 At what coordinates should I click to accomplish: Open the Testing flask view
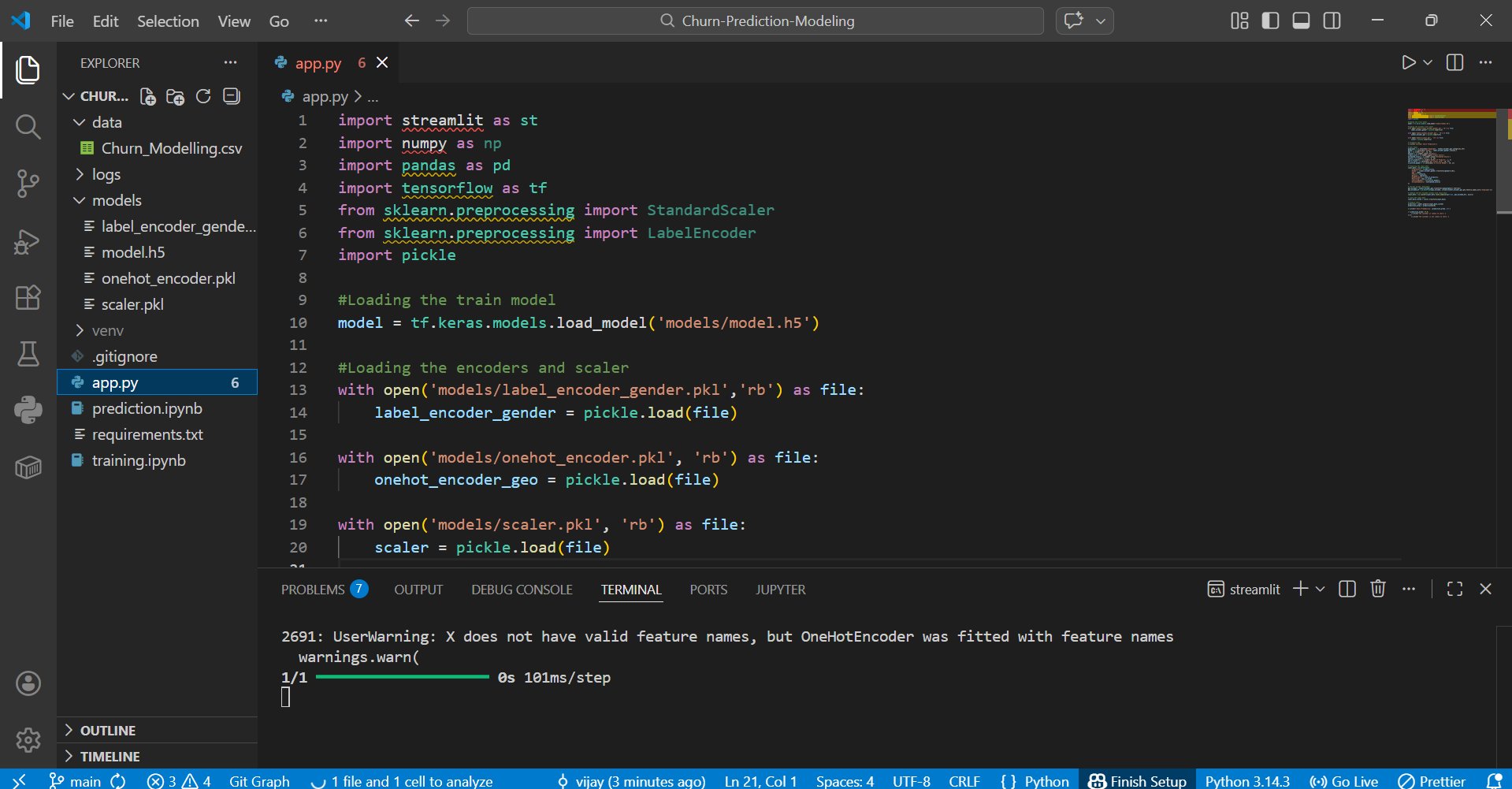[28, 354]
